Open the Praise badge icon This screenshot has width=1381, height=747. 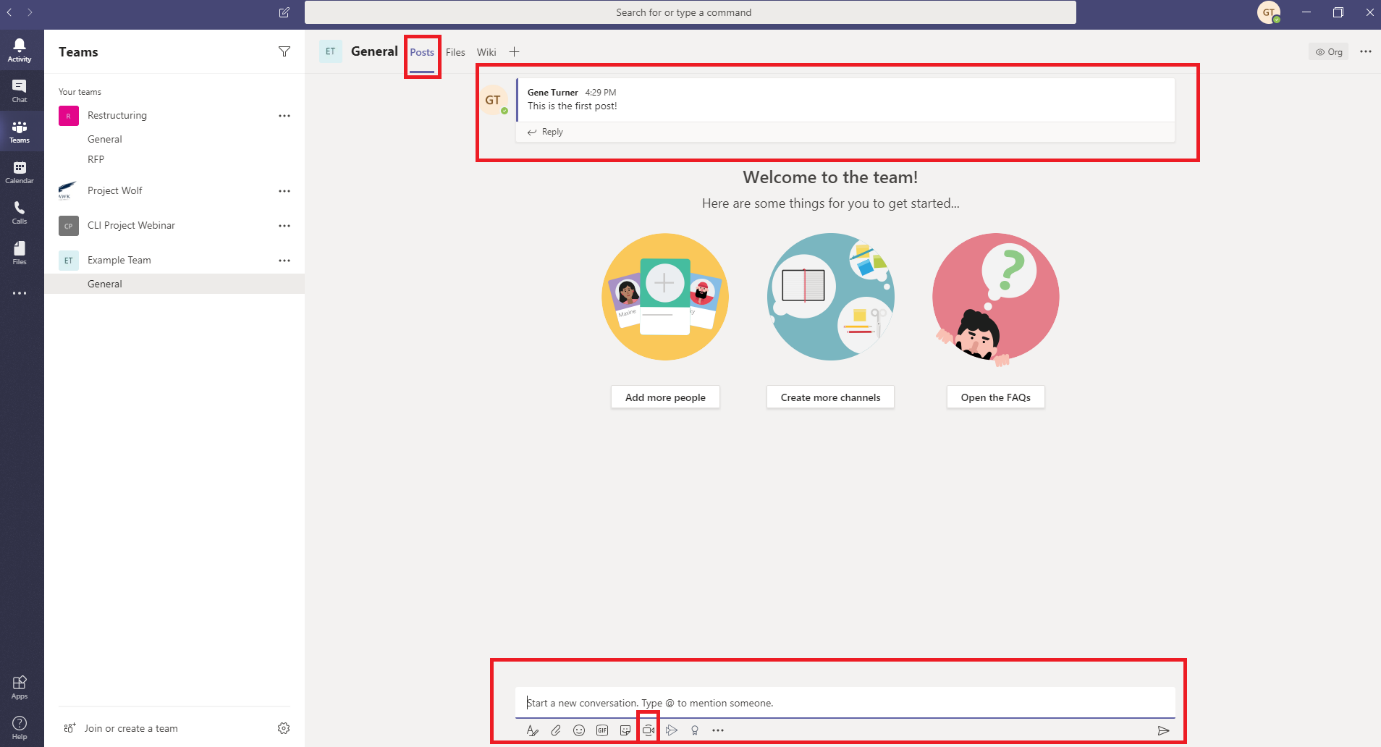695,730
